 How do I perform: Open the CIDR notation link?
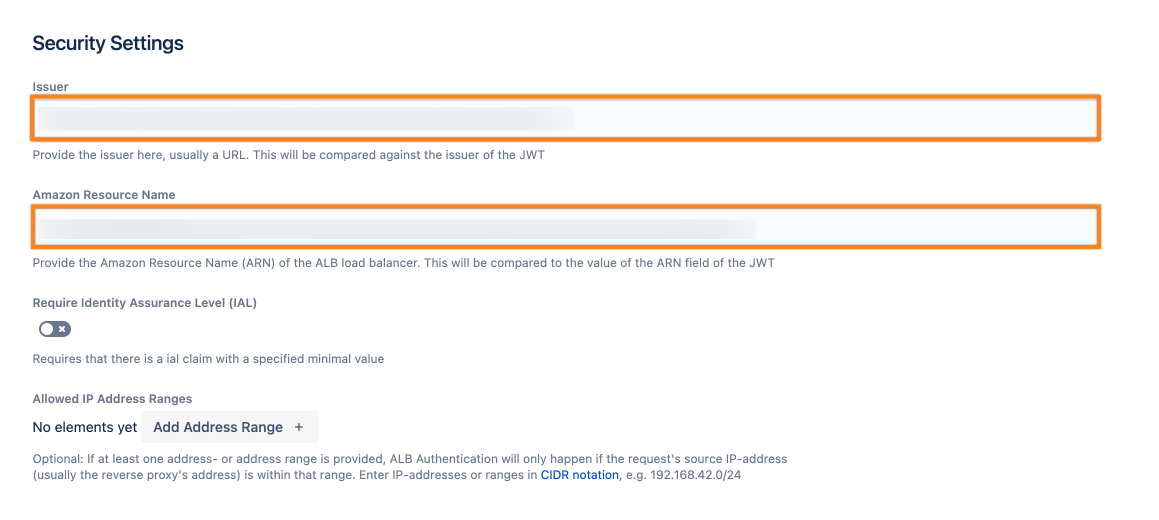click(579, 475)
